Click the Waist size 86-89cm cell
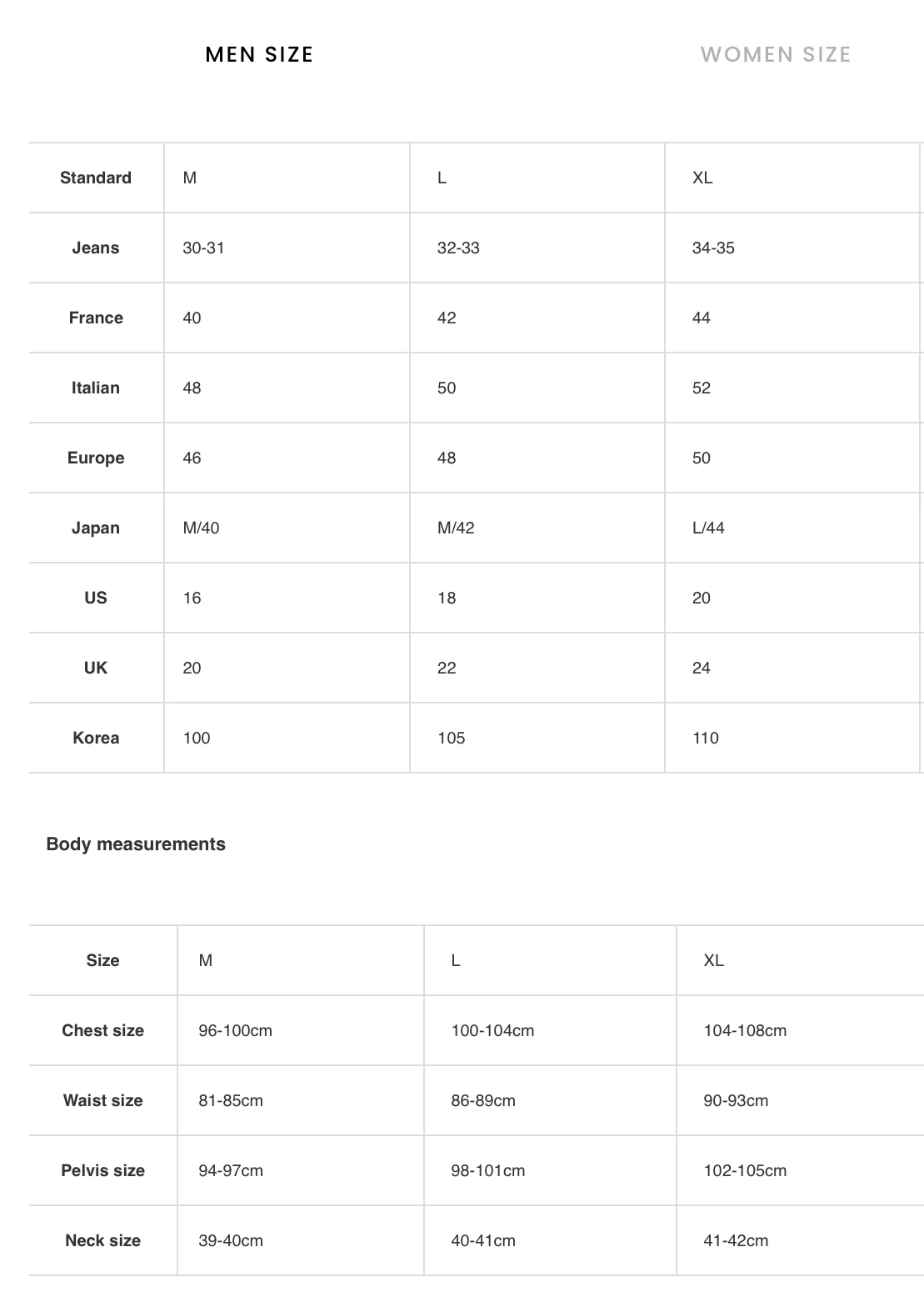The height and width of the screenshot is (1302, 924). tap(483, 1100)
